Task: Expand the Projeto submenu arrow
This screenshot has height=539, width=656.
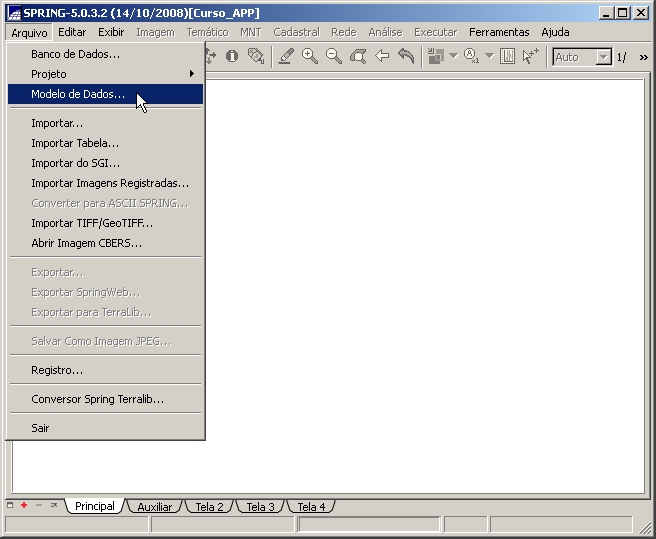Action: coord(192,74)
